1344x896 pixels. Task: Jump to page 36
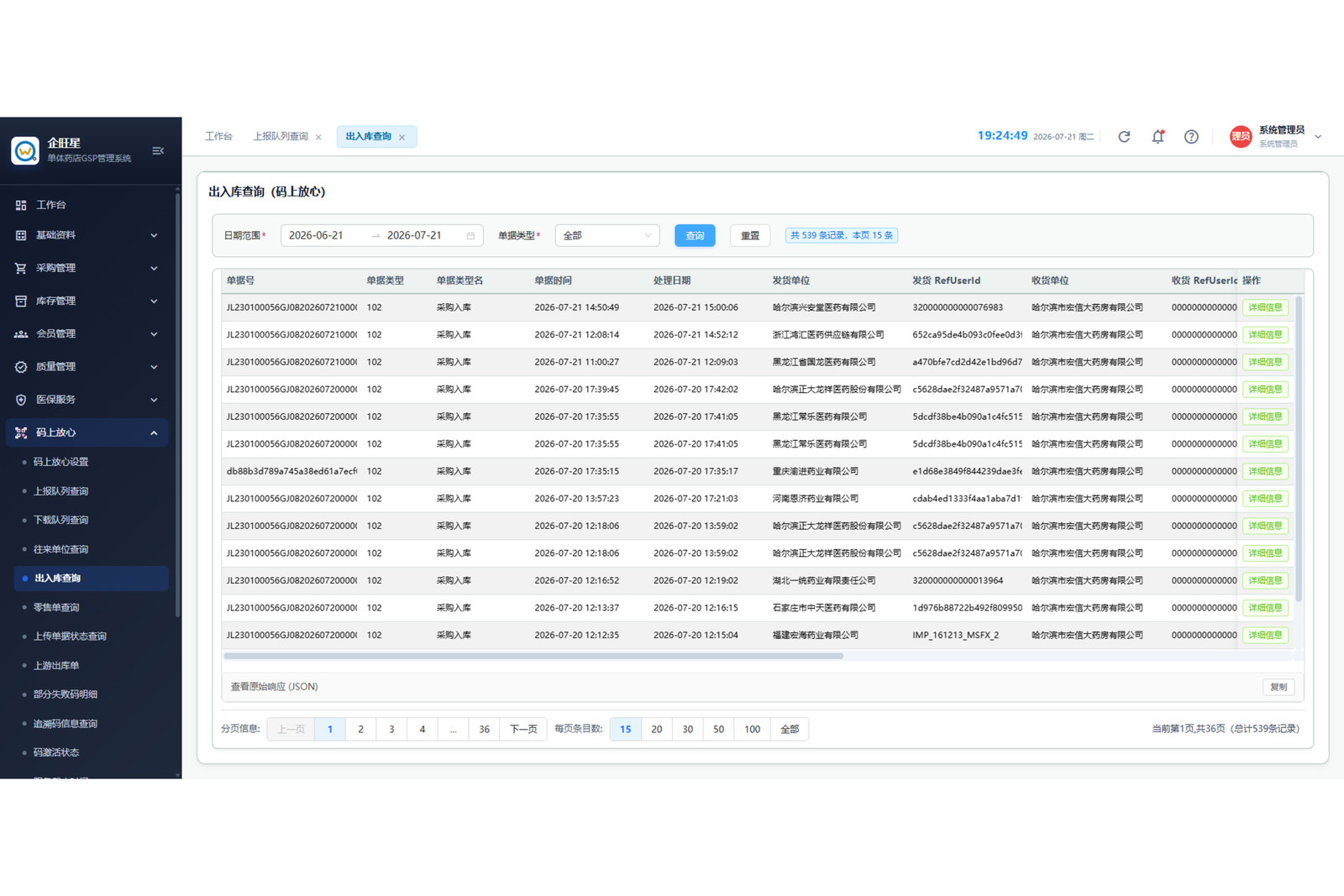tap(484, 729)
